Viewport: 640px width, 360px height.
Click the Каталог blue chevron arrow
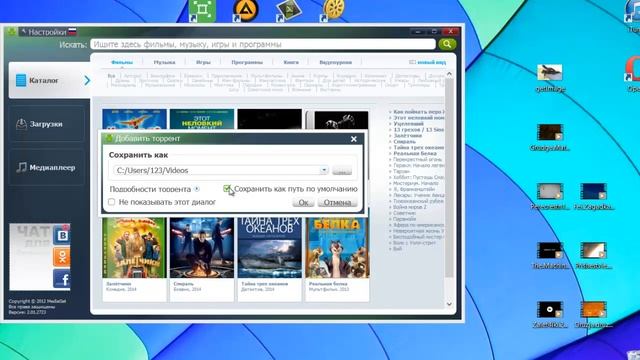click(x=87, y=80)
